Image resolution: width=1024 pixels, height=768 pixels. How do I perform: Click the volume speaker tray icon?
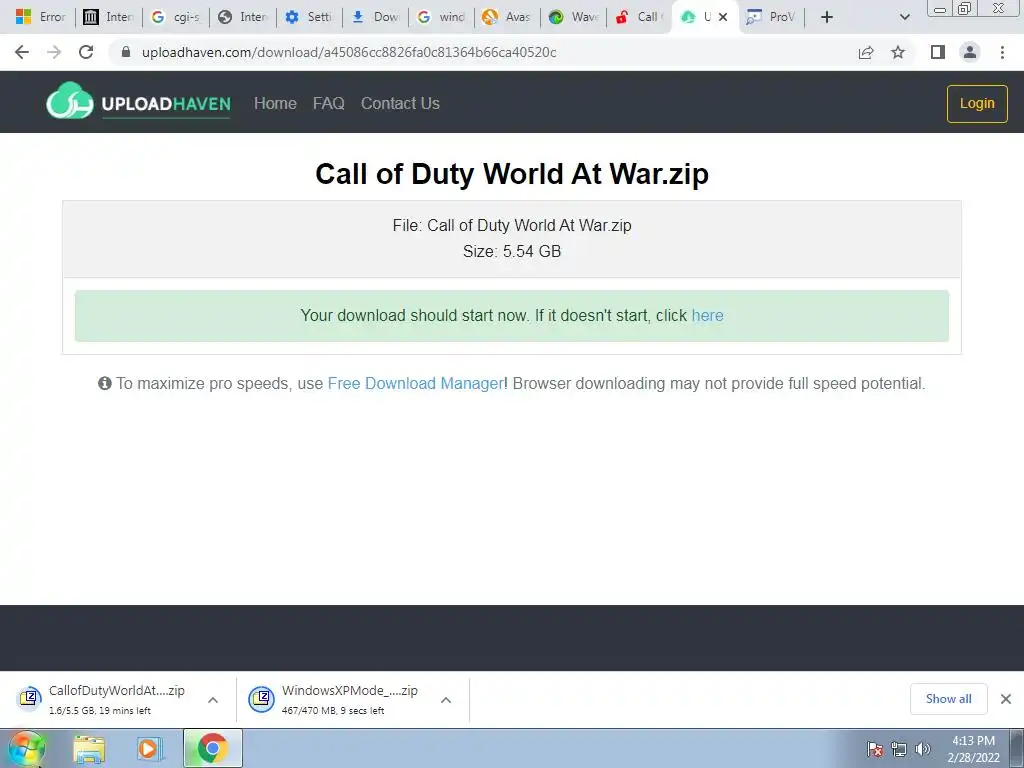pos(923,749)
